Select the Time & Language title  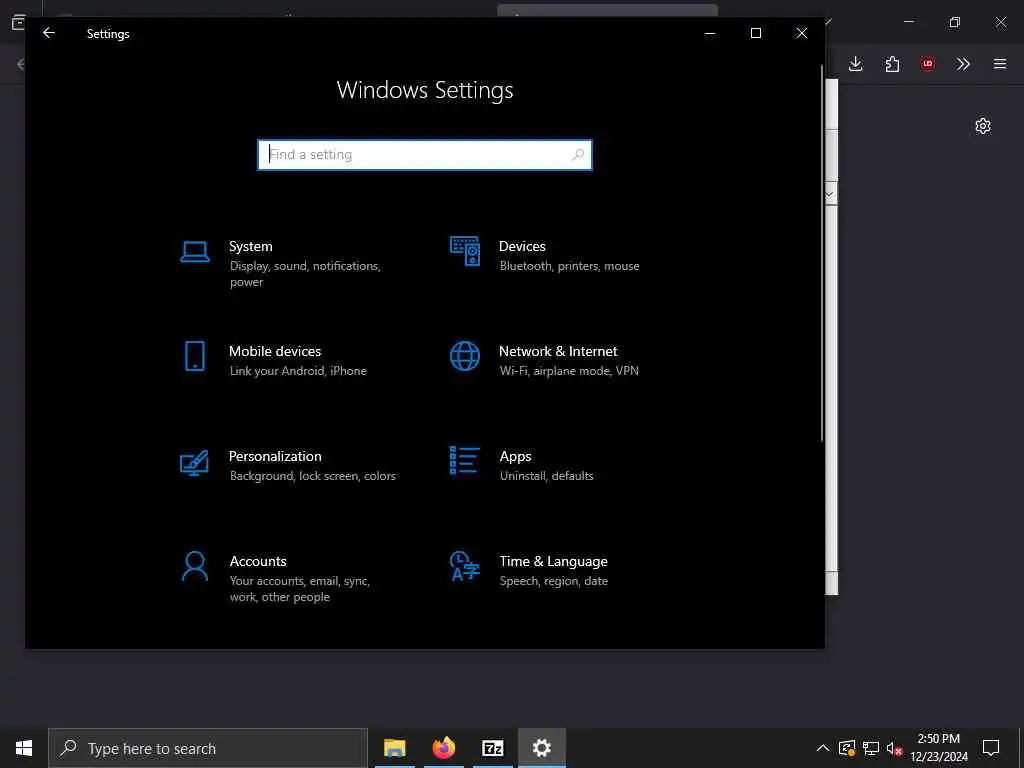coord(553,562)
